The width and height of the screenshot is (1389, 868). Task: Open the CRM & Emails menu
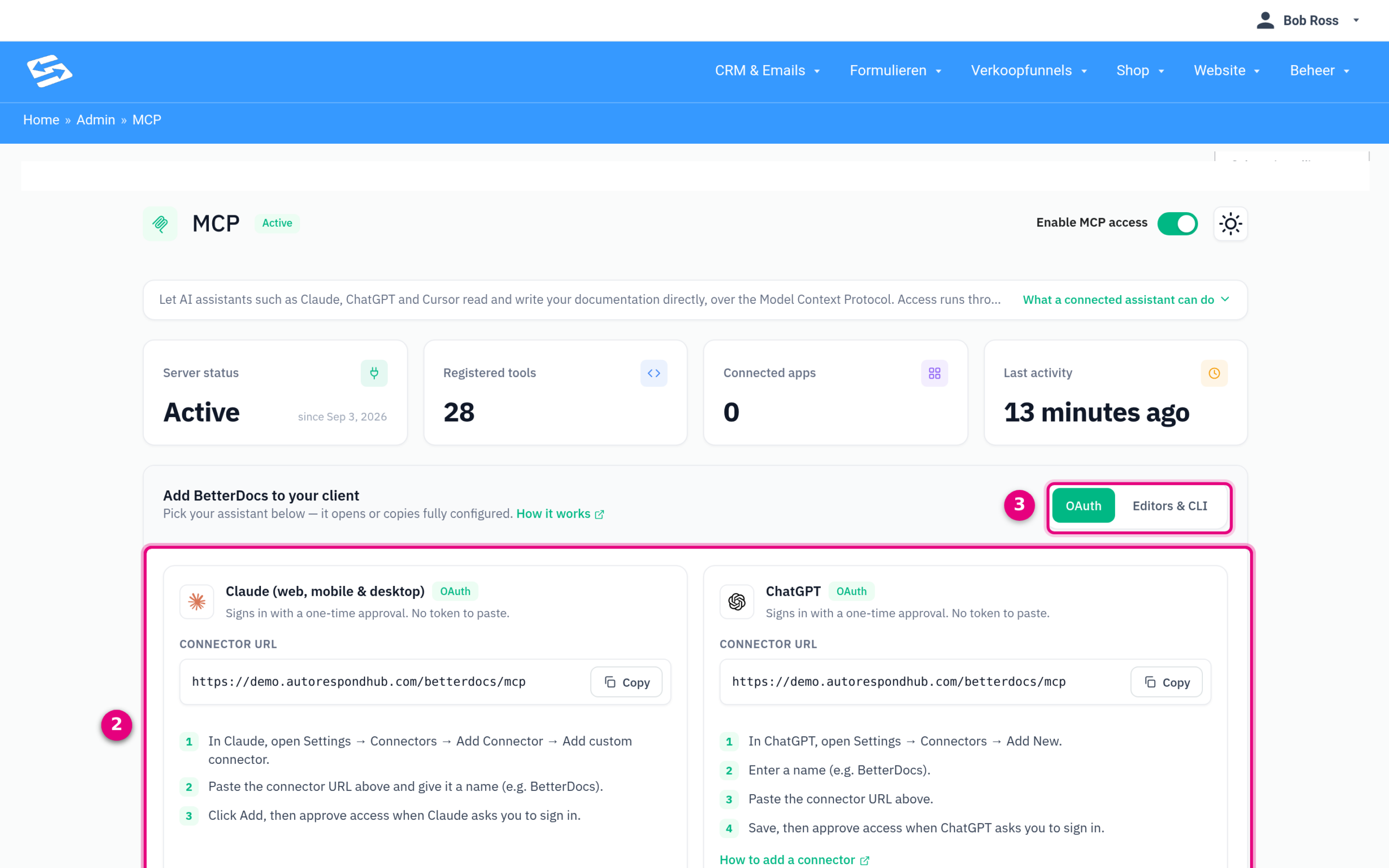pos(767,71)
